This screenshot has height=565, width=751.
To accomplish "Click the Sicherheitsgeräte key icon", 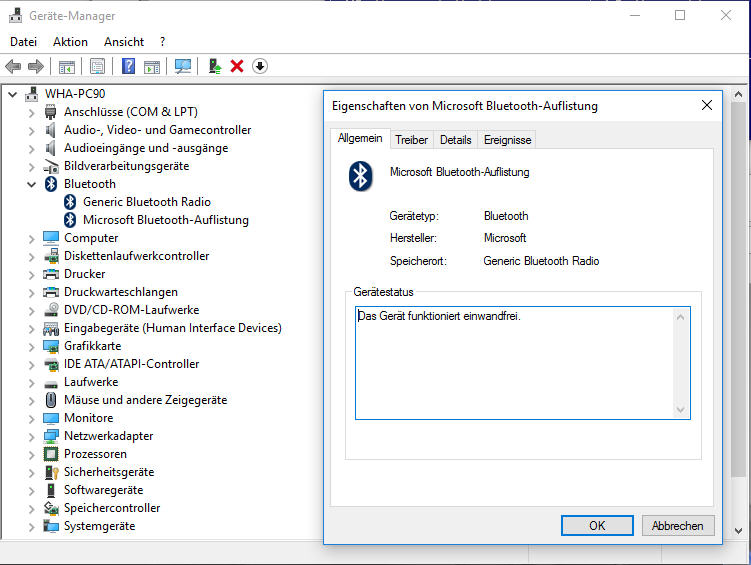I will 51,472.
